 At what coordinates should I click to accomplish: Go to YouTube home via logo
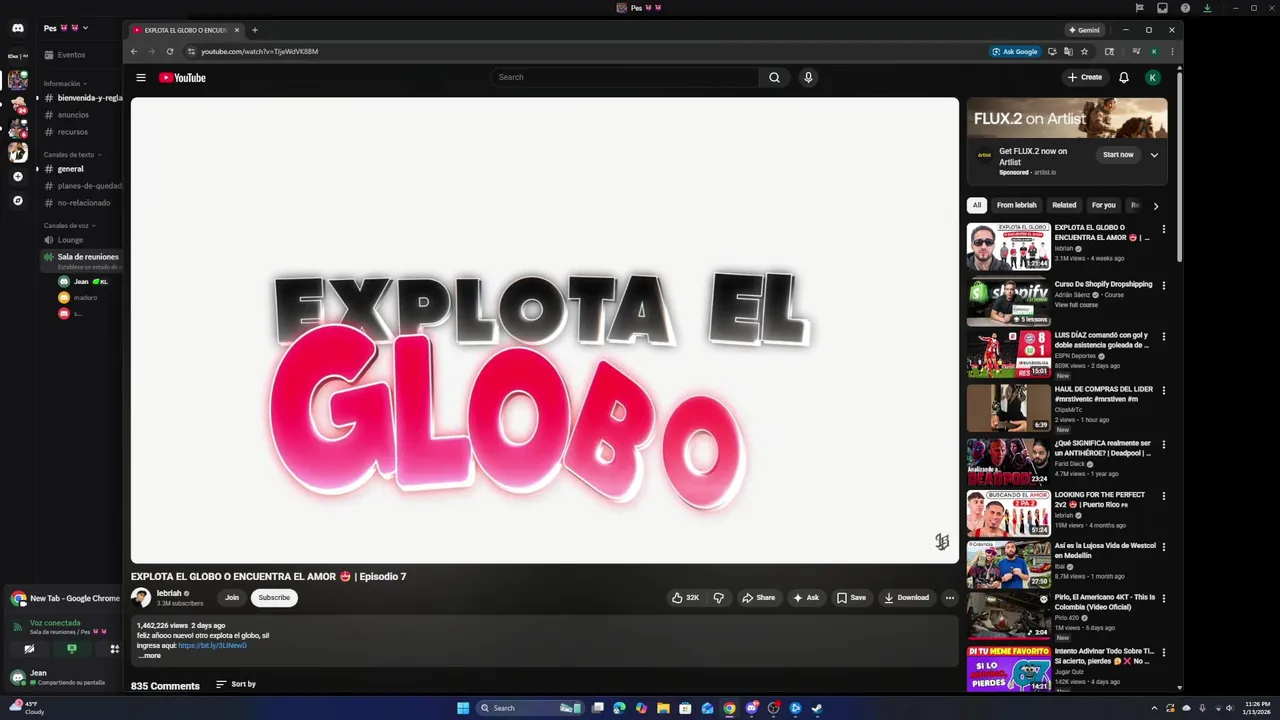coord(182,77)
